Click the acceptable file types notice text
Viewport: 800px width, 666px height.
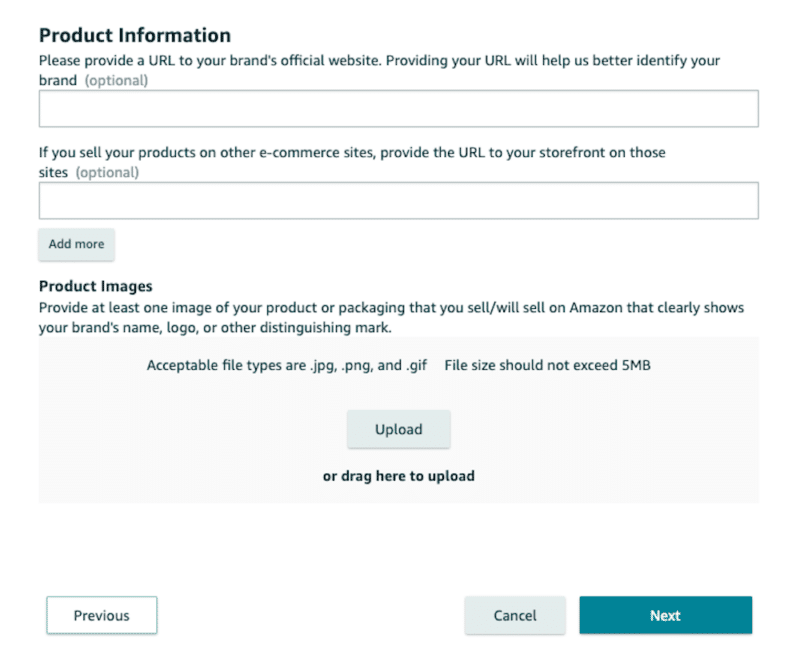(x=286, y=365)
